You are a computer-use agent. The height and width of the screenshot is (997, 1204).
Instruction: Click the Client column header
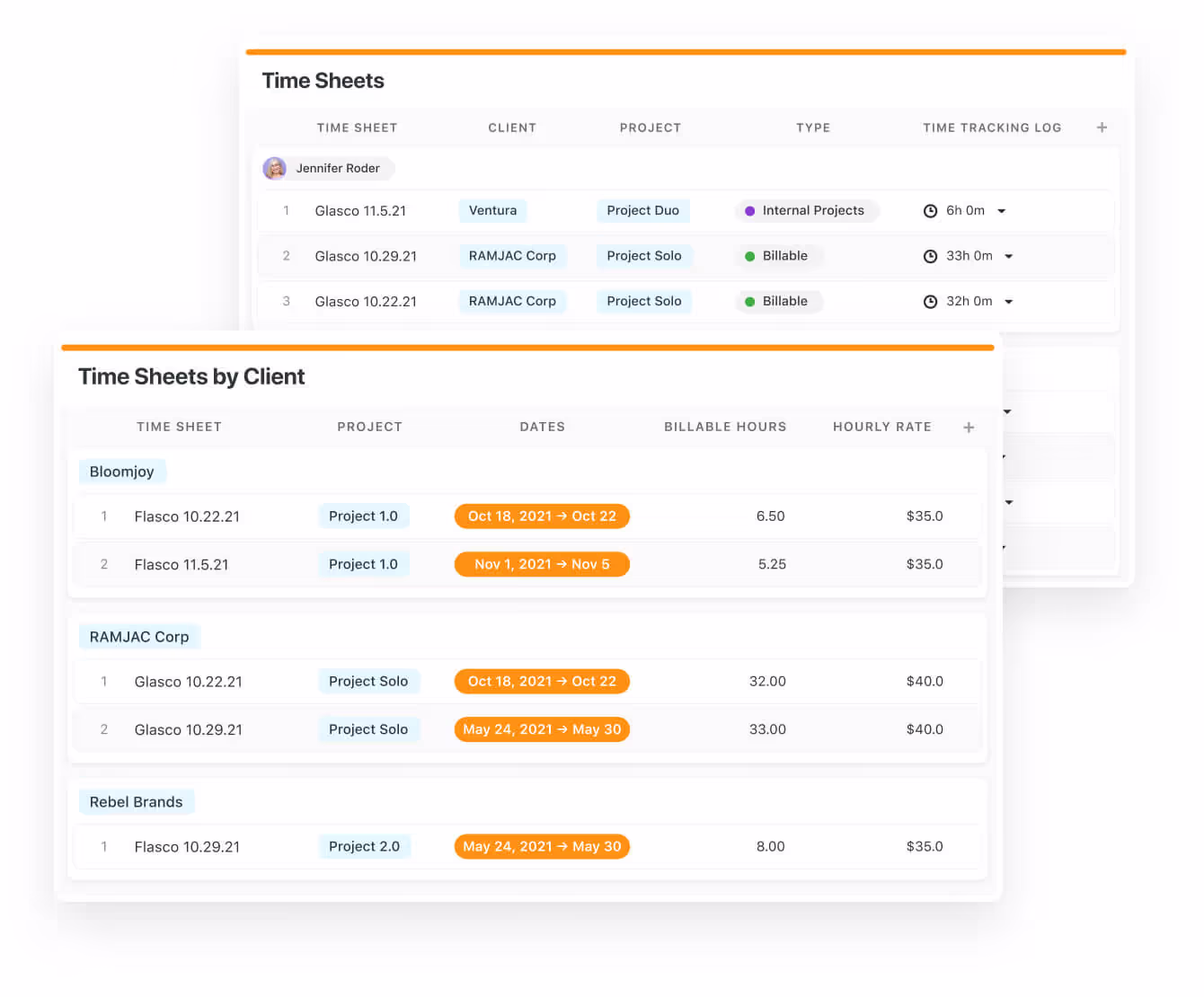(x=511, y=128)
